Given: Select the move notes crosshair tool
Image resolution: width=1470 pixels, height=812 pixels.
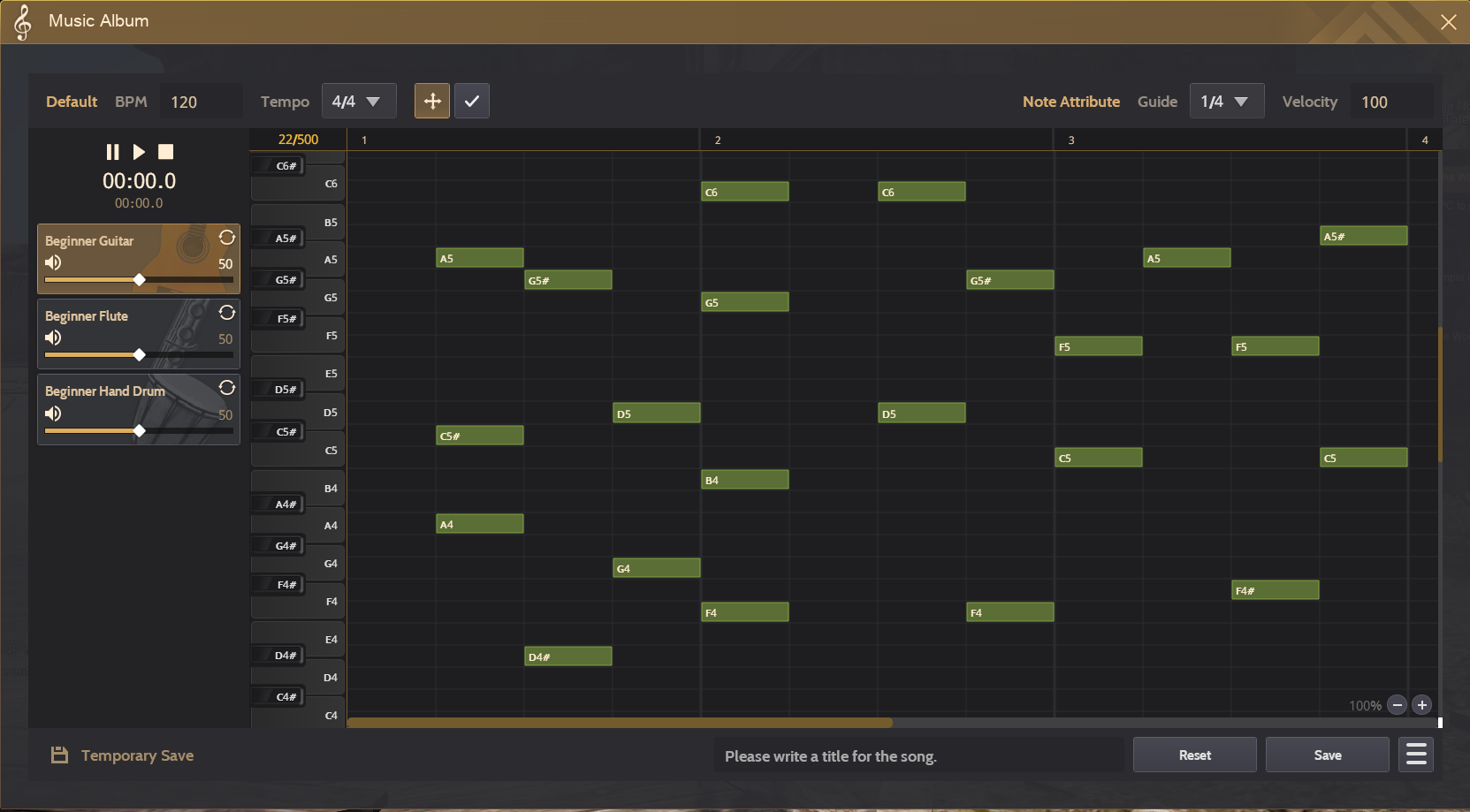Looking at the screenshot, I should tap(431, 101).
